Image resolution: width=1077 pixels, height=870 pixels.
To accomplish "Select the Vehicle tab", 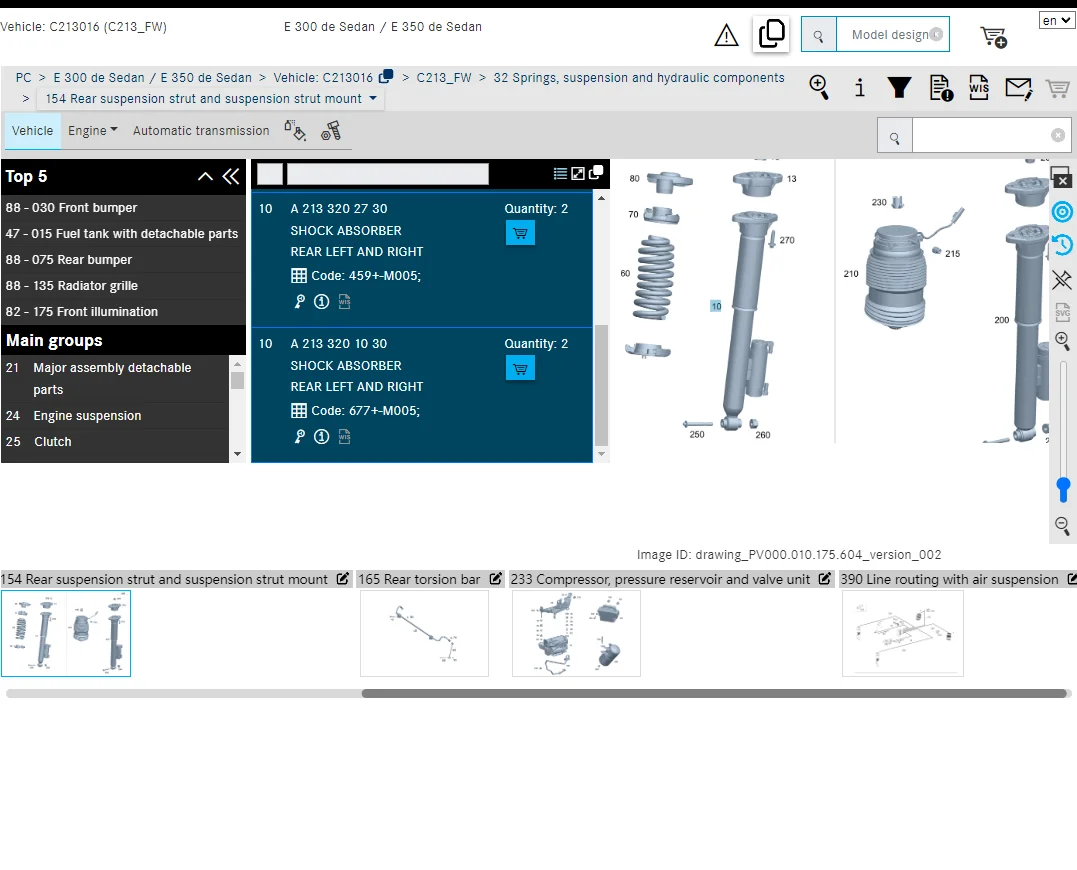I will point(32,130).
